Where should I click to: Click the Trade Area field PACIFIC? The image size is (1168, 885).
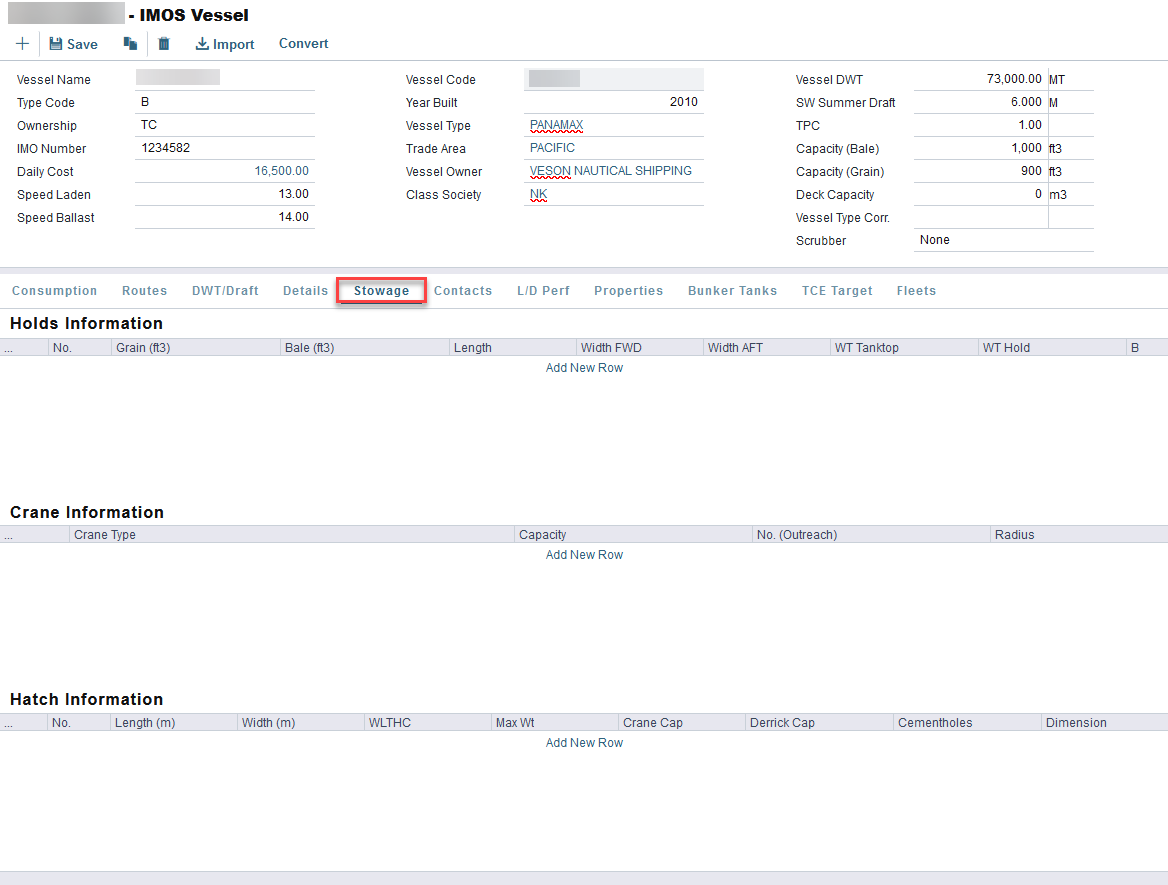point(613,149)
